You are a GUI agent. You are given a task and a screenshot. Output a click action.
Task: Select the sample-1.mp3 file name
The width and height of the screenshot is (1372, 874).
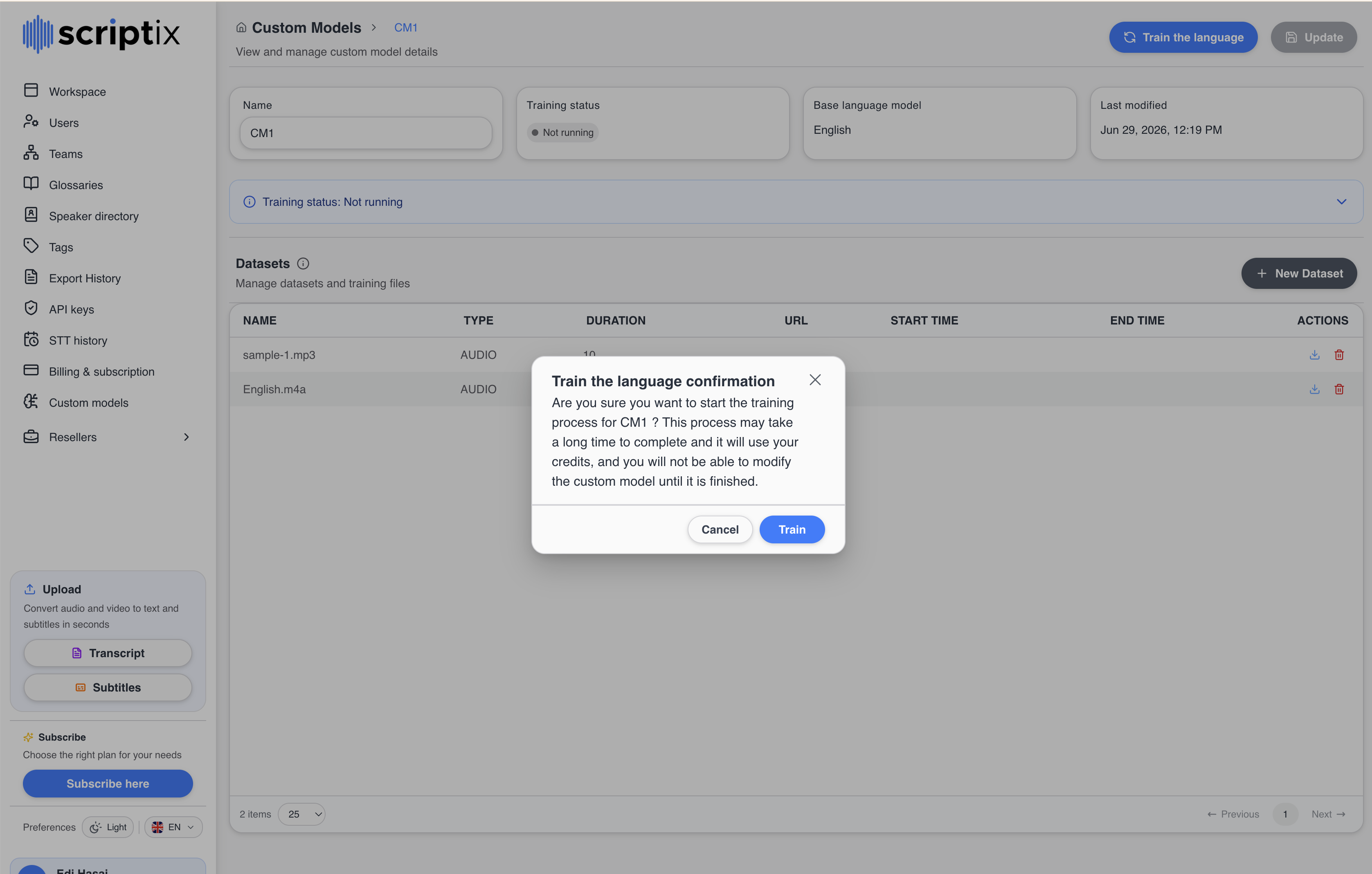click(279, 354)
